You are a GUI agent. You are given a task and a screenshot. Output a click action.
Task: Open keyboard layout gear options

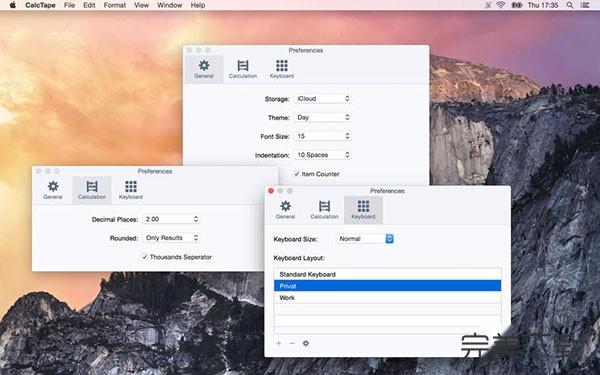[306, 343]
